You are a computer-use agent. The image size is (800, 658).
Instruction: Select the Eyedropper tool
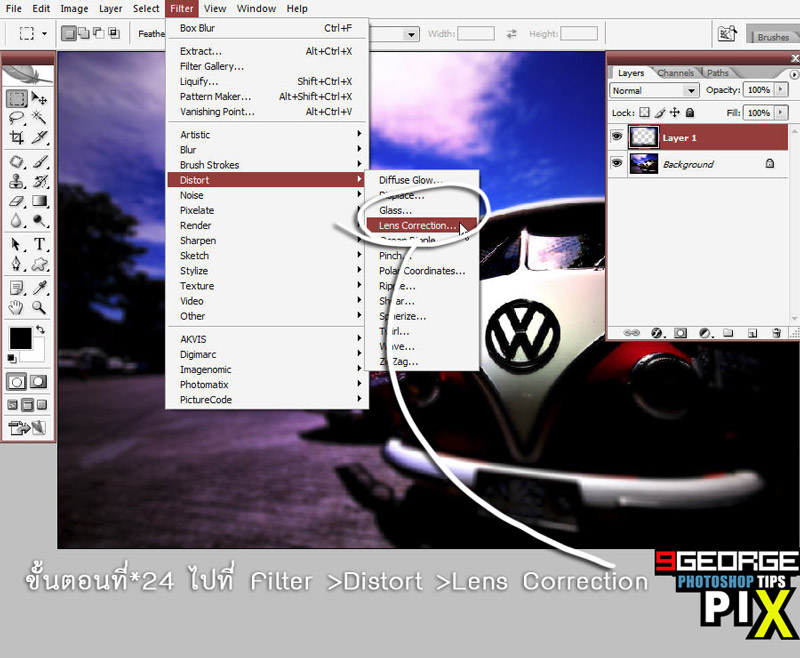(39, 288)
